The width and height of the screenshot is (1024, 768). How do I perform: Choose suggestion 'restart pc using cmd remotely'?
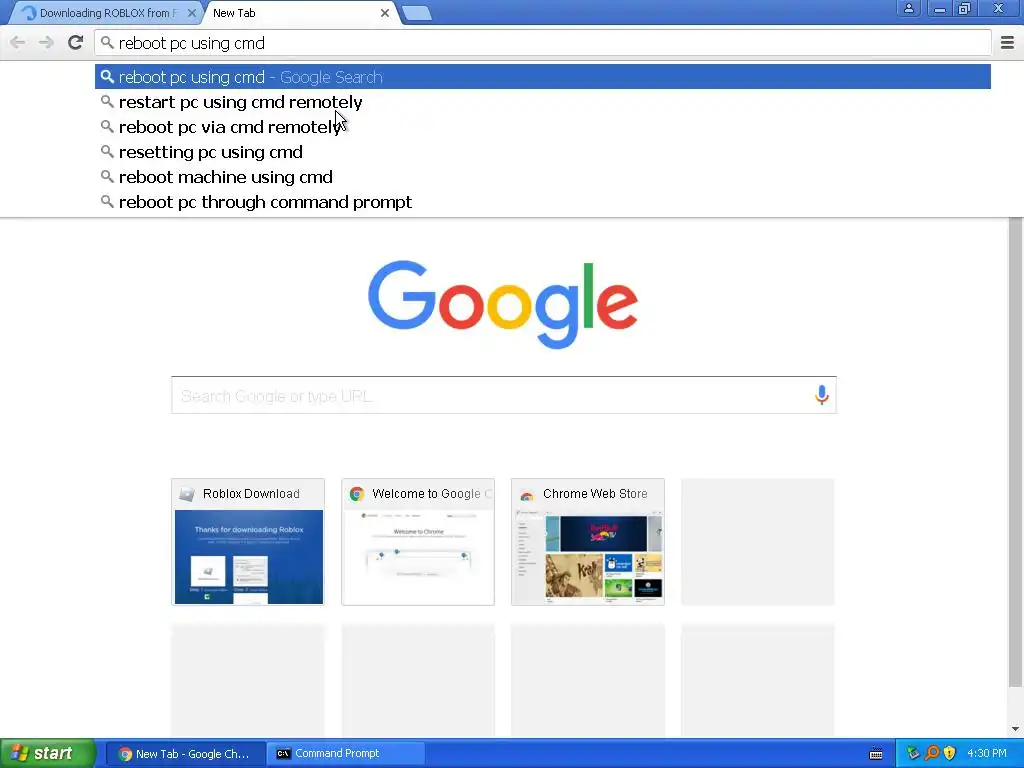coord(543,102)
